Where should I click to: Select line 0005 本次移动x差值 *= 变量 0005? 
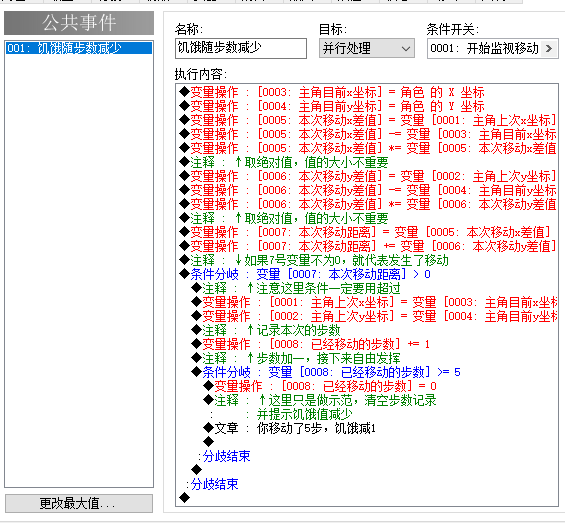368,149
